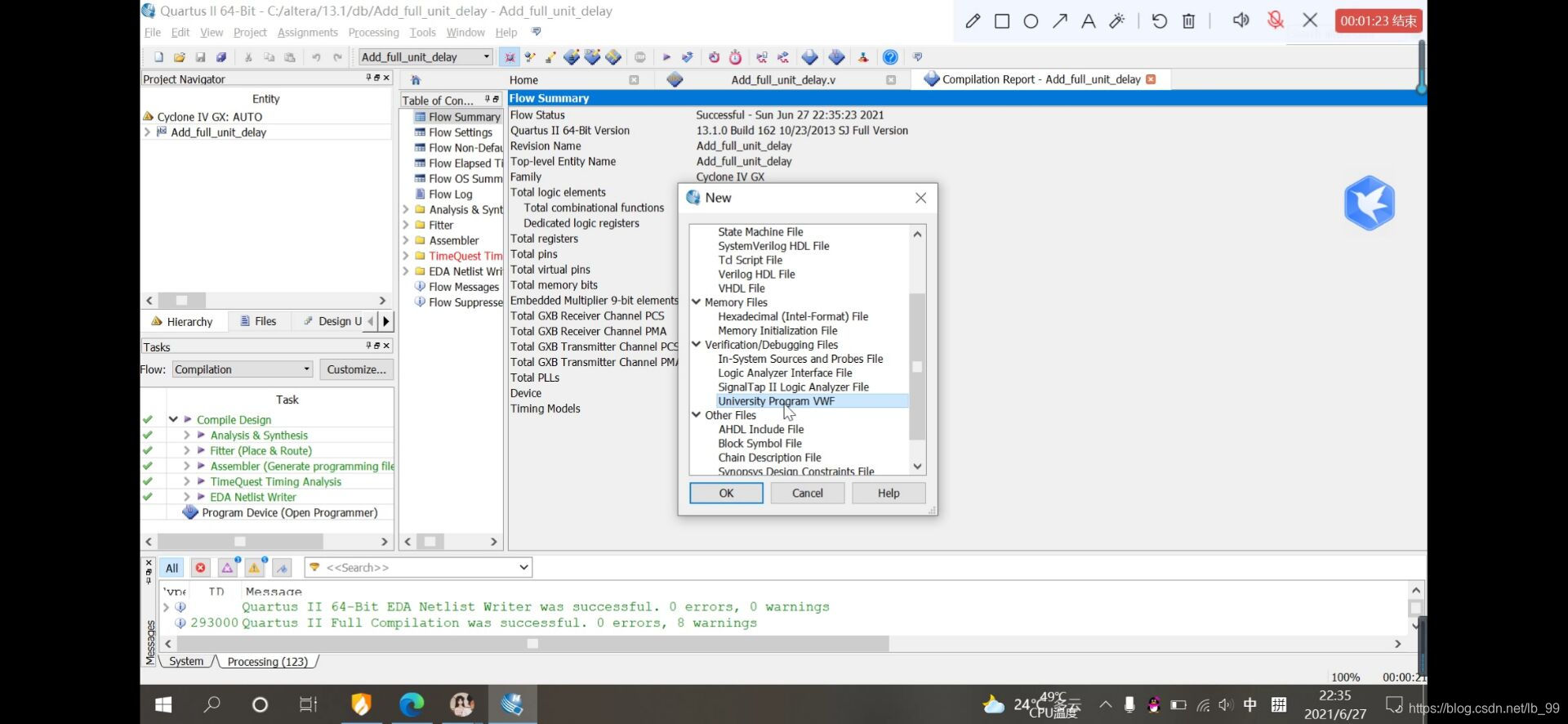
Task: Click the messages horizontal scrollbar thumb
Action: point(532,644)
